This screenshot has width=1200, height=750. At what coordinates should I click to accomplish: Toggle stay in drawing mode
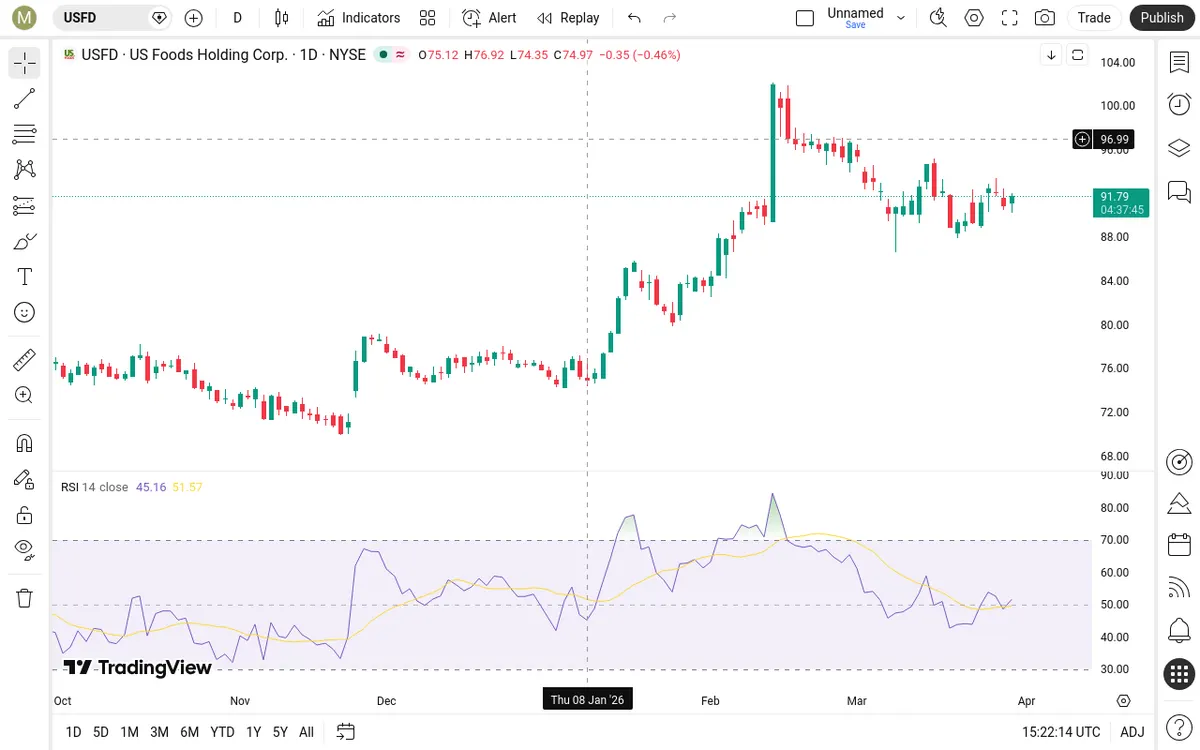pyautogui.click(x=25, y=479)
